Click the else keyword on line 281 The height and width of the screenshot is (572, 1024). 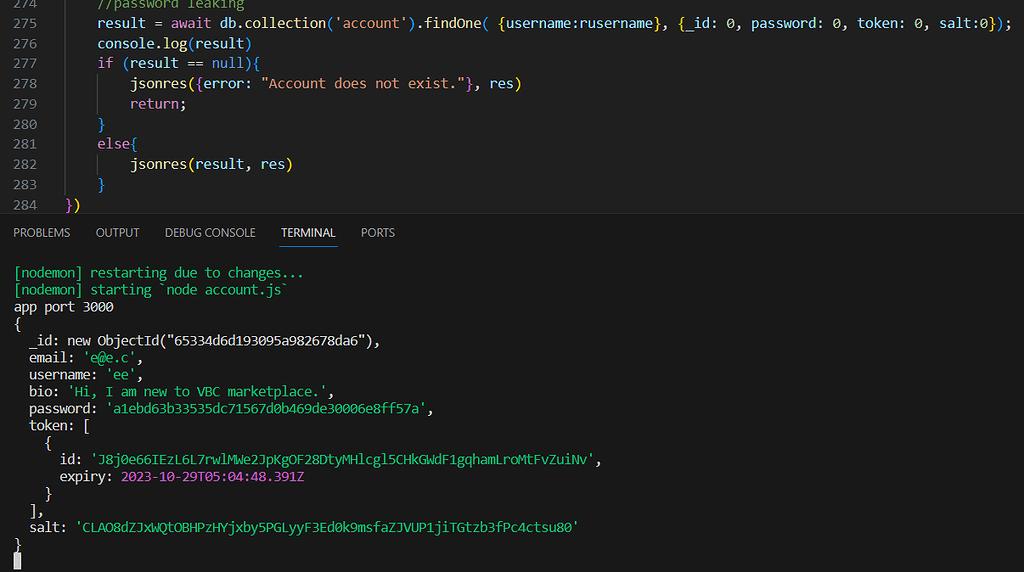113,144
